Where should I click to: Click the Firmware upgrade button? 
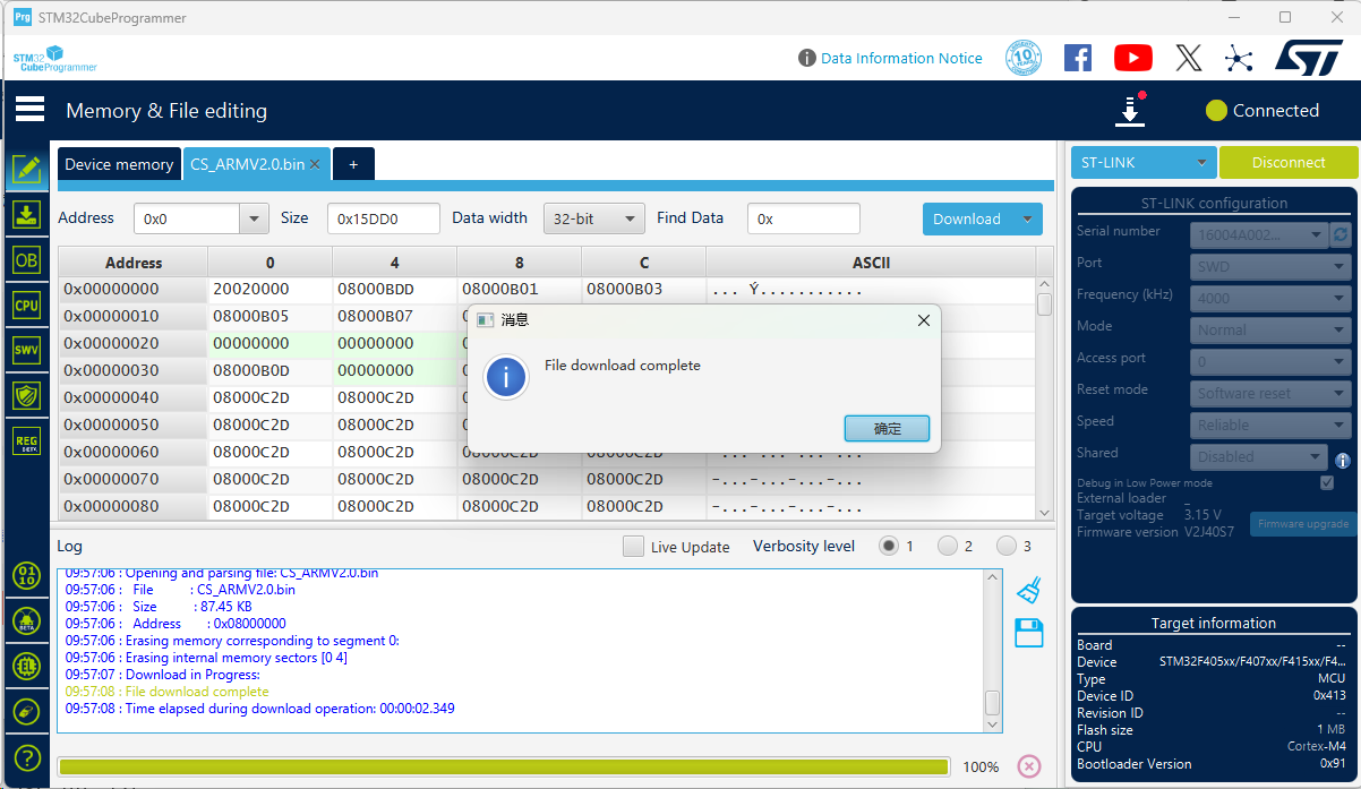coord(1303,523)
